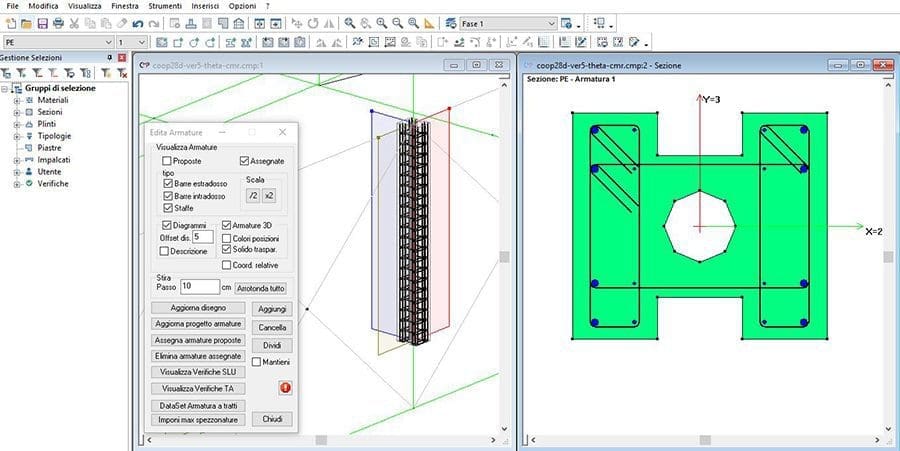Click the last pencil-note icon in second toolbar
Image resolution: width=900 pixels, height=451 pixels.
point(634,42)
